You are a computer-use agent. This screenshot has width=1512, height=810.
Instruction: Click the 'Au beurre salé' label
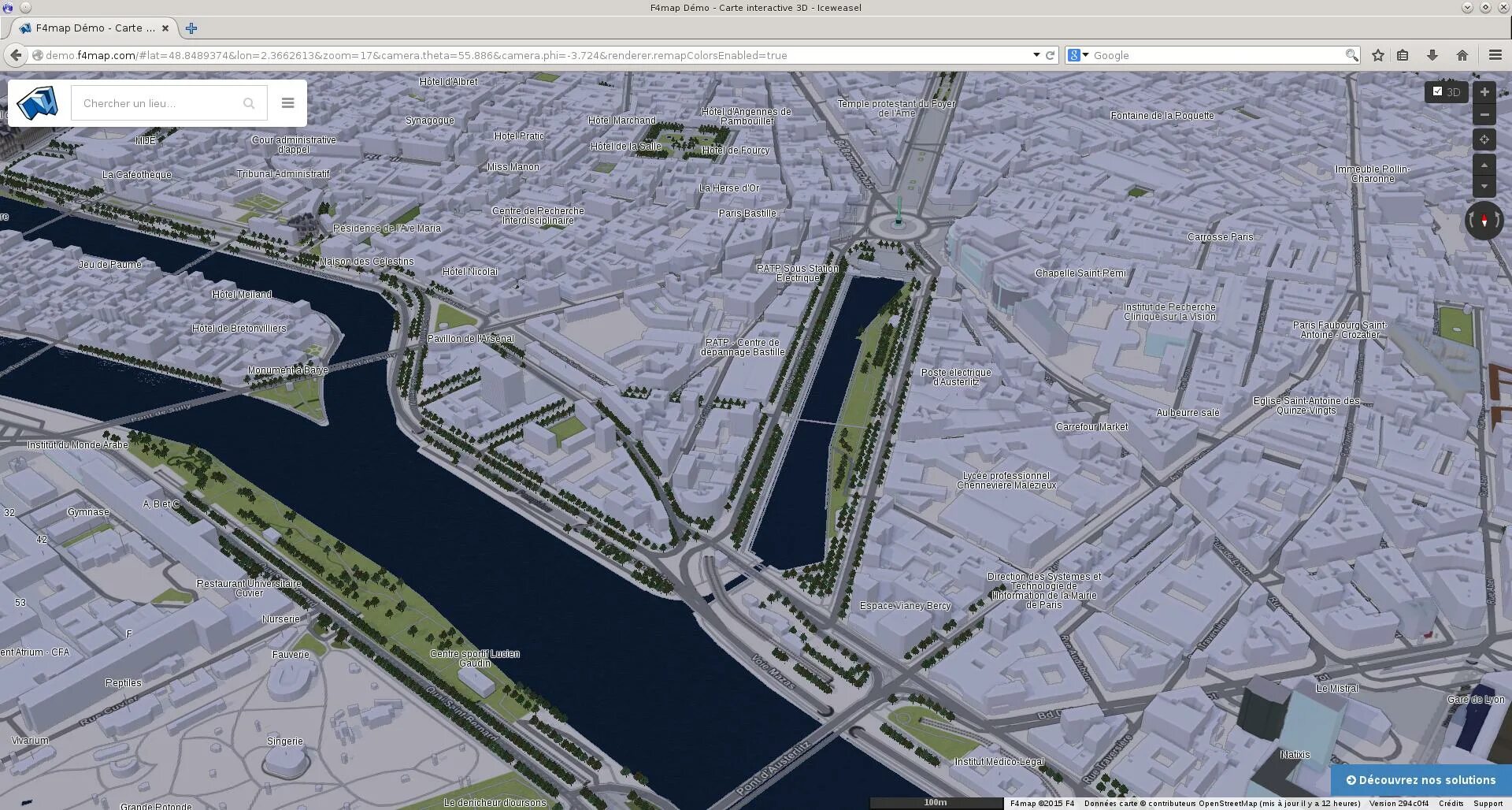(x=1188, y=413)
